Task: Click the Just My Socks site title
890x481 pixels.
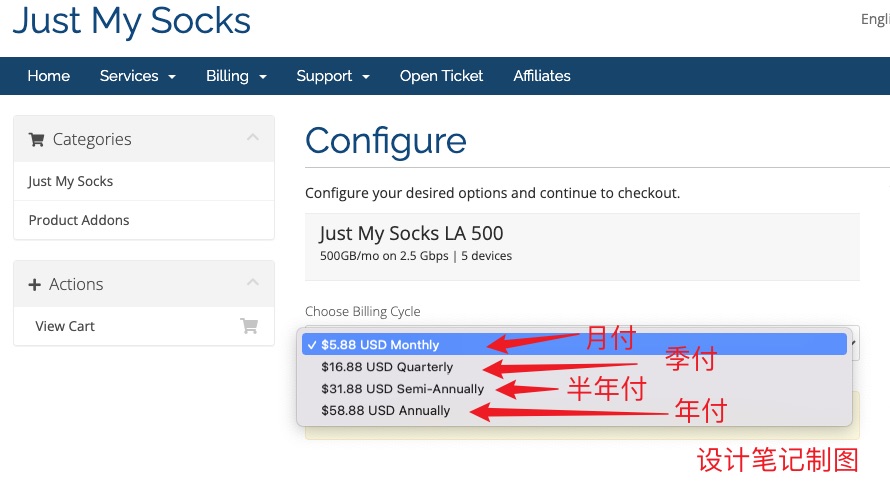Action: tap(131, 20)
